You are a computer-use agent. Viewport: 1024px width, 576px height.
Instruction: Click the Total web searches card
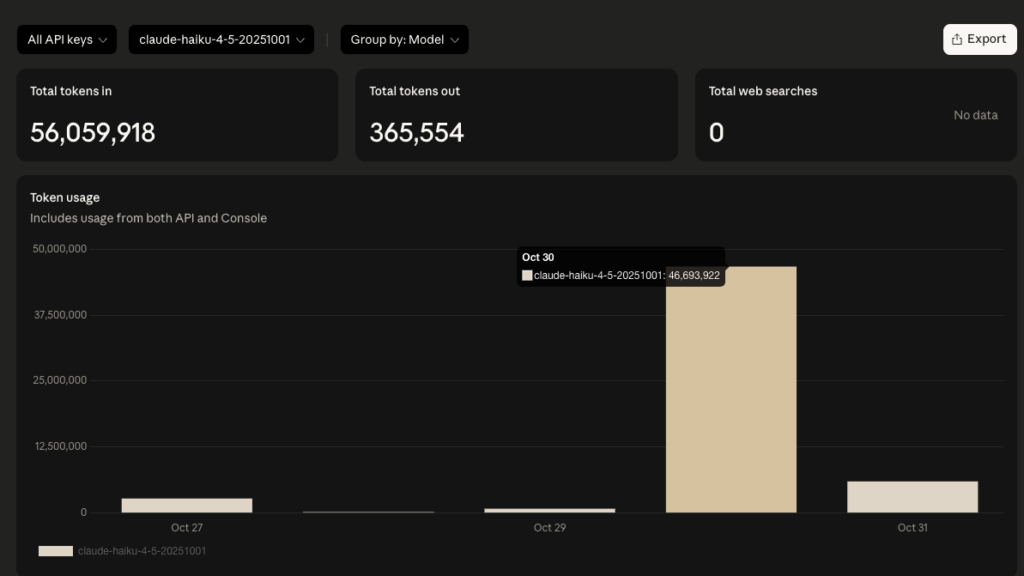(x=855, y=114)
